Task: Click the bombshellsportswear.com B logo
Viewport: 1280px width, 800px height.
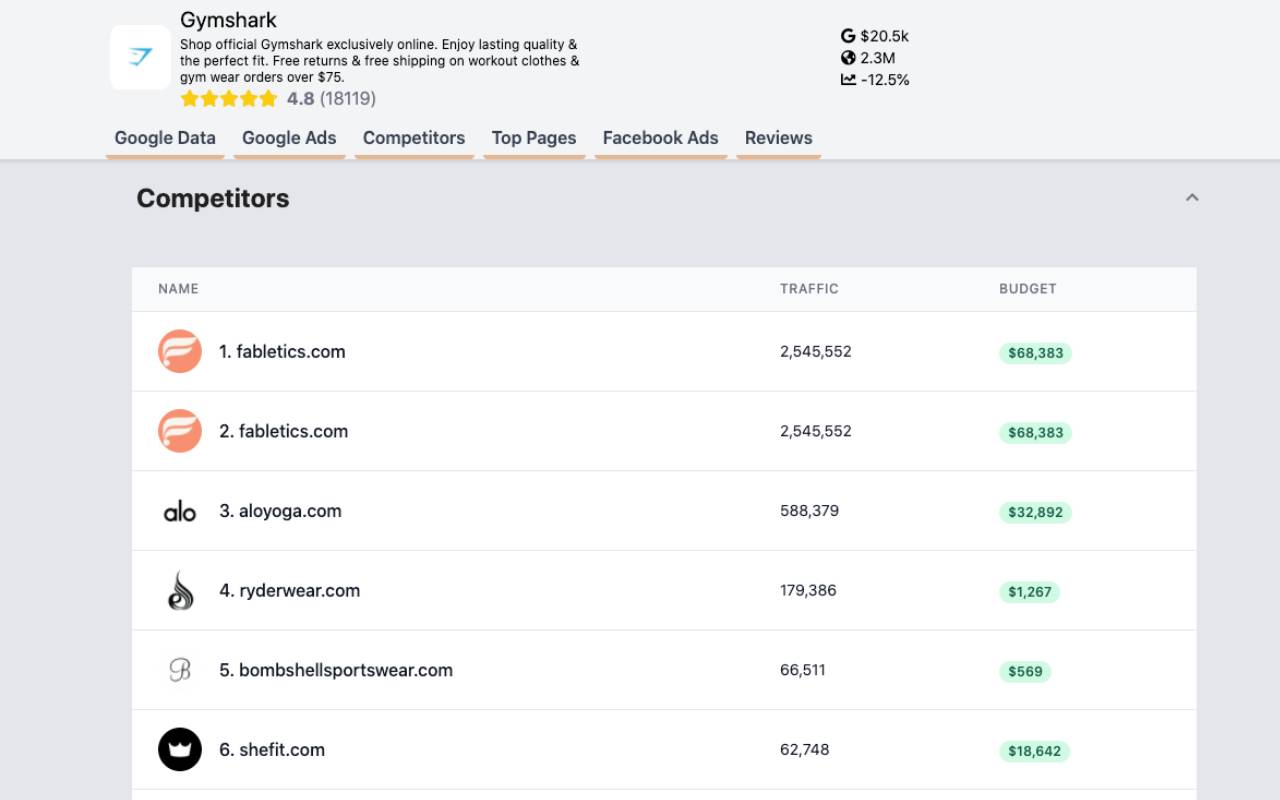Action: [180, 670]
